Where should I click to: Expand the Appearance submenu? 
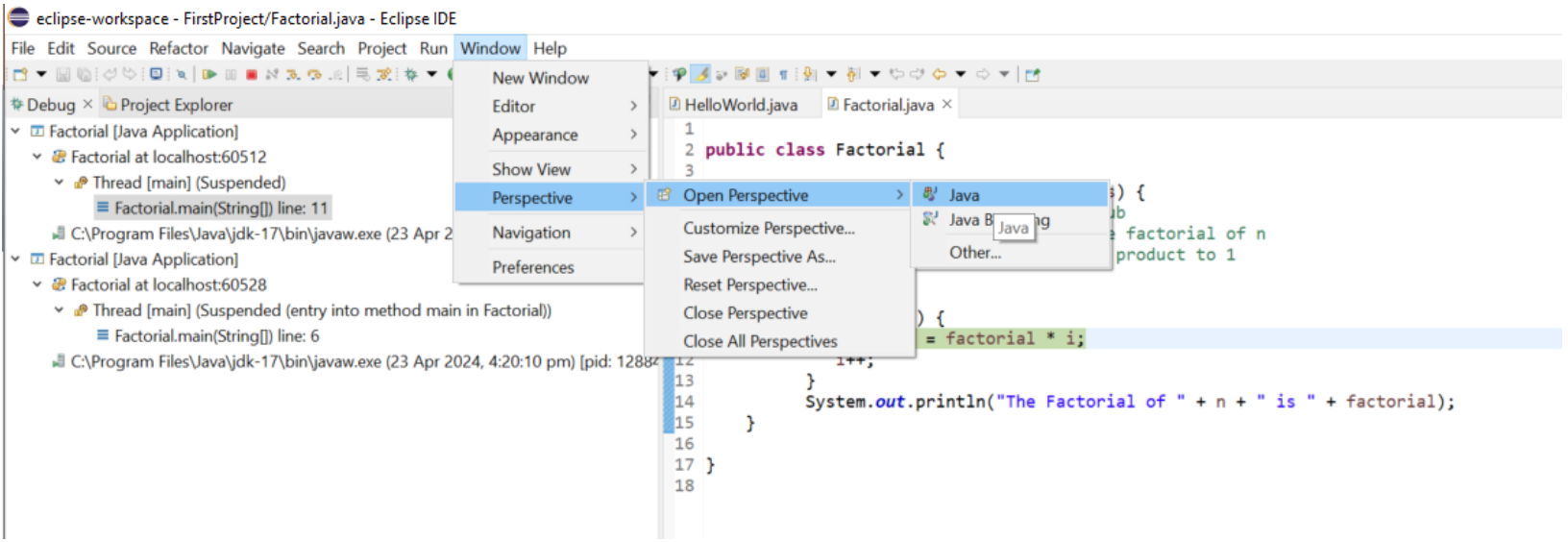[551, 135]
